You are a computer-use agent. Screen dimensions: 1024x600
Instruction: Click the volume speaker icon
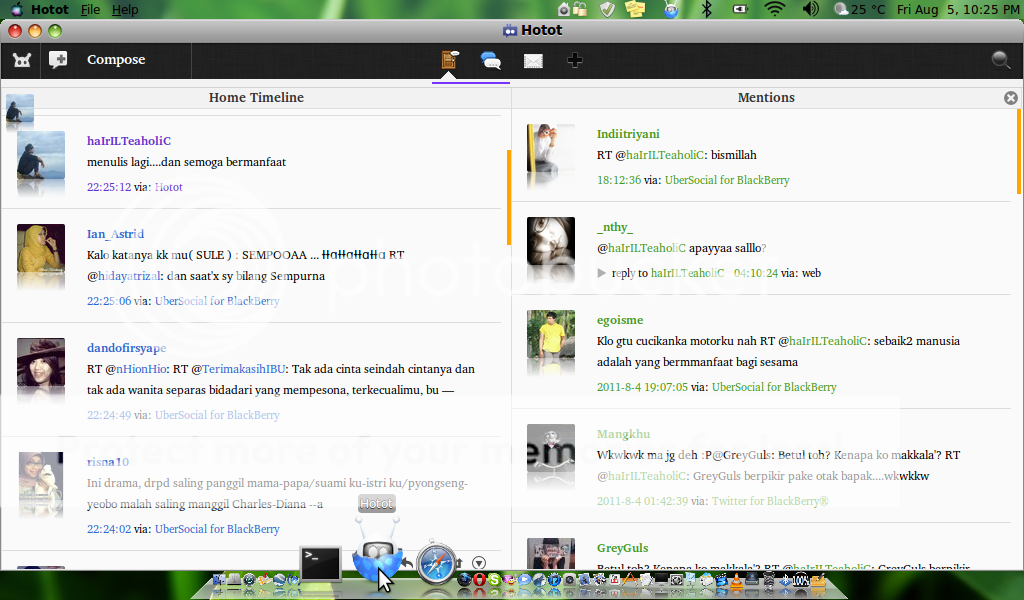pos(810,9)
